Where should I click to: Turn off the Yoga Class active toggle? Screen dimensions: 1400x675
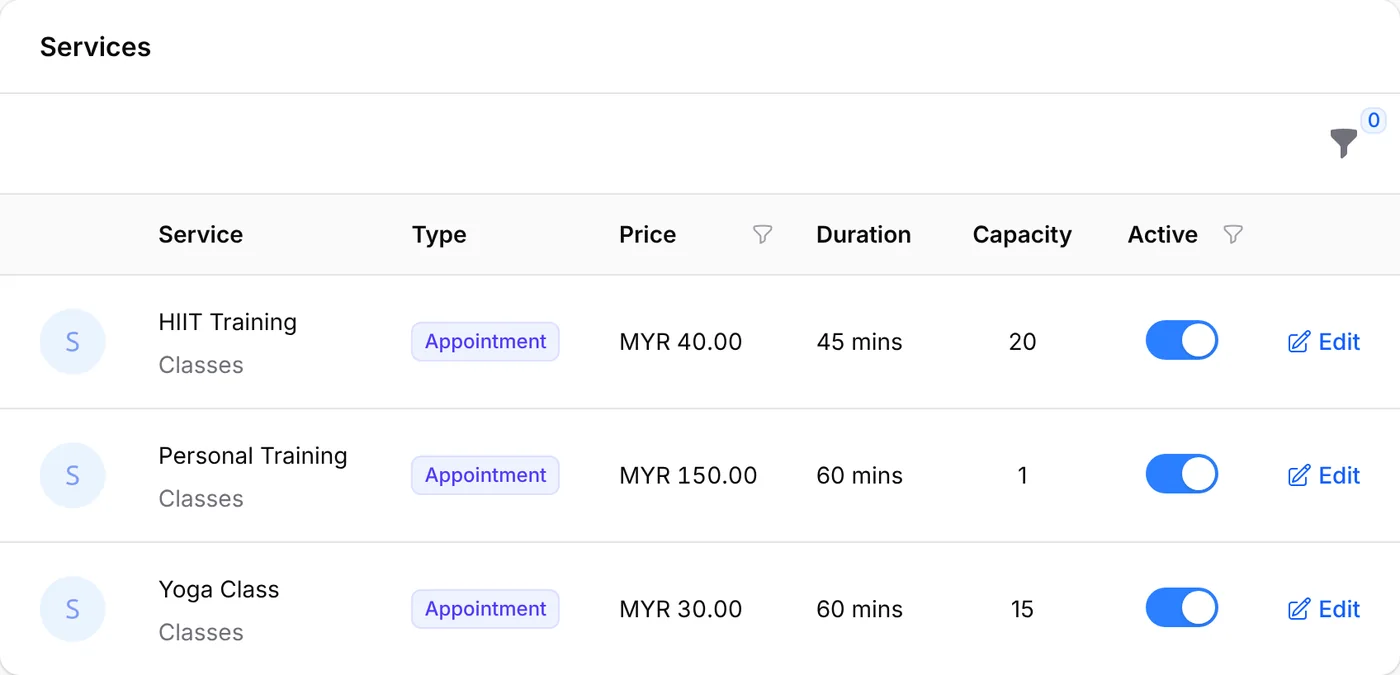(x=1181, y=608)
